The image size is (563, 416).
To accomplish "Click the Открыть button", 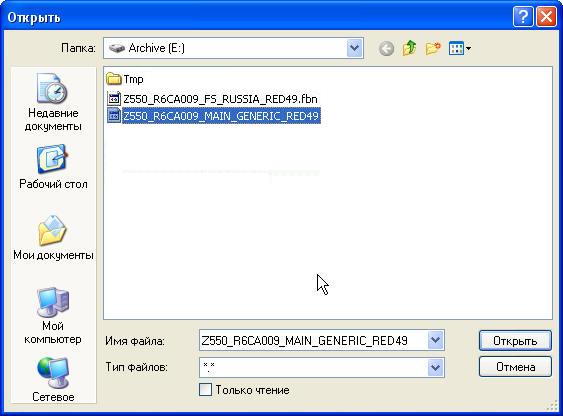I will pyautogui.click(x=515, y=341).
